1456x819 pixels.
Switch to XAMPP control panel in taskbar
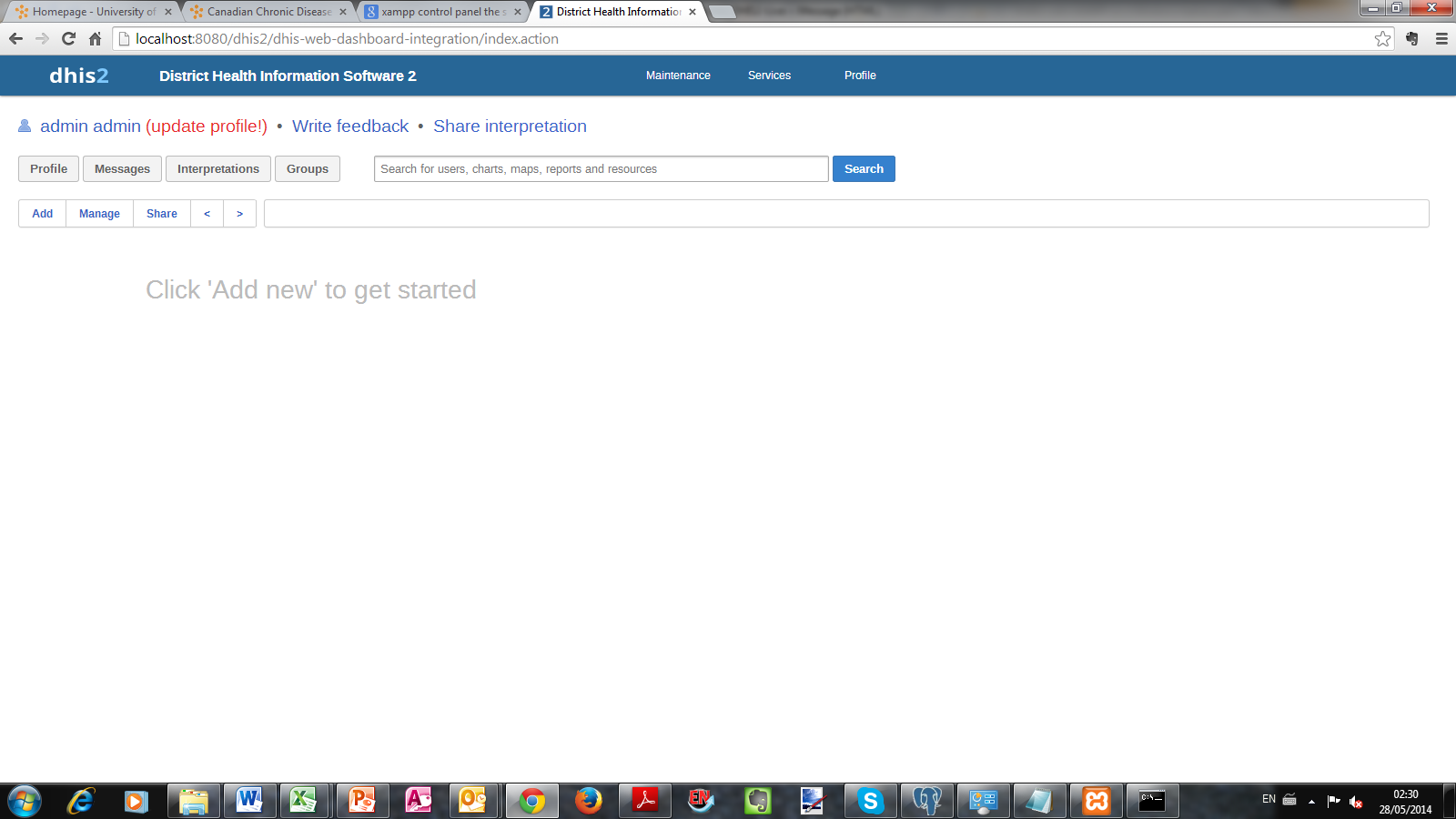tap(1097, 801)
